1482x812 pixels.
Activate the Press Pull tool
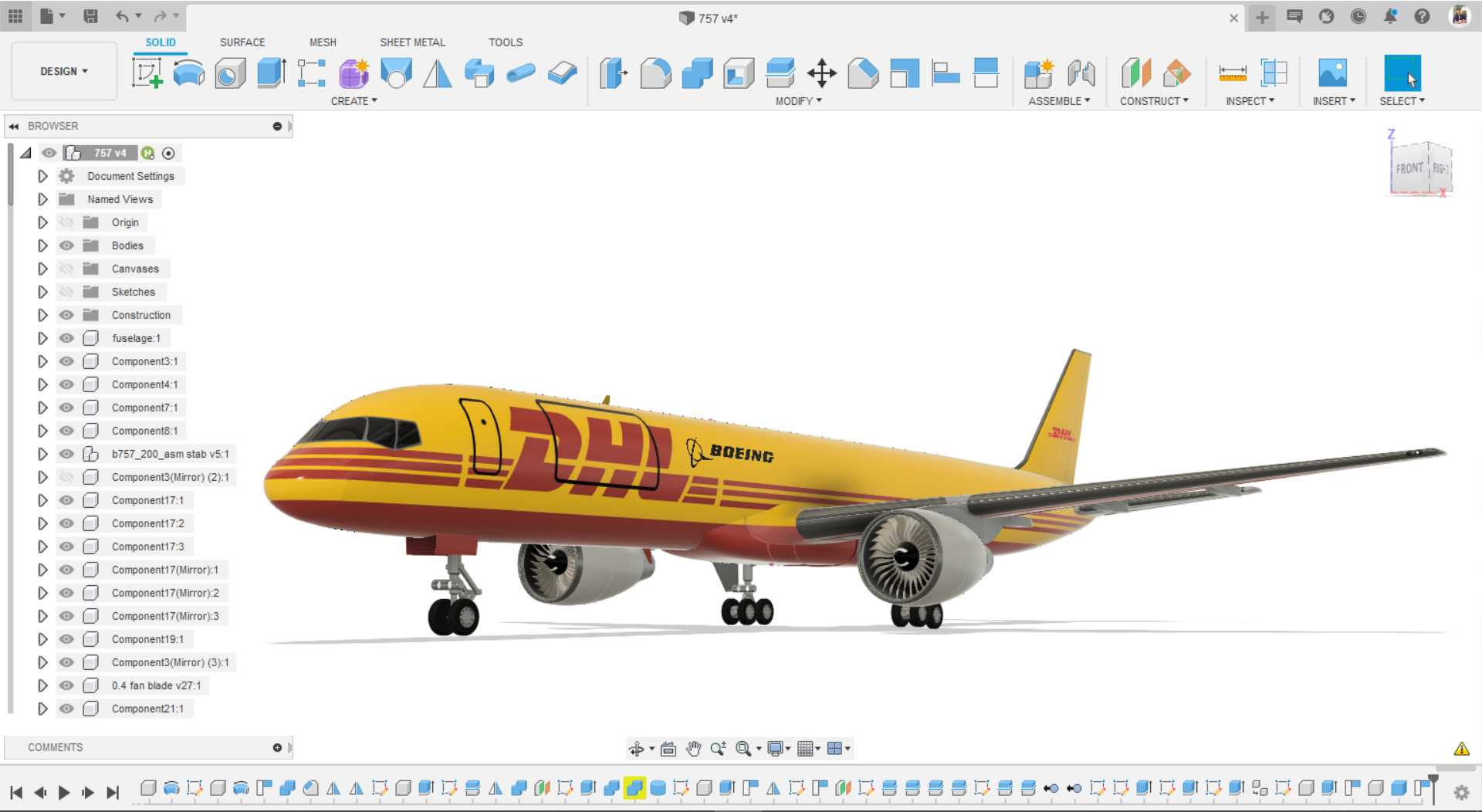[614, 73]
